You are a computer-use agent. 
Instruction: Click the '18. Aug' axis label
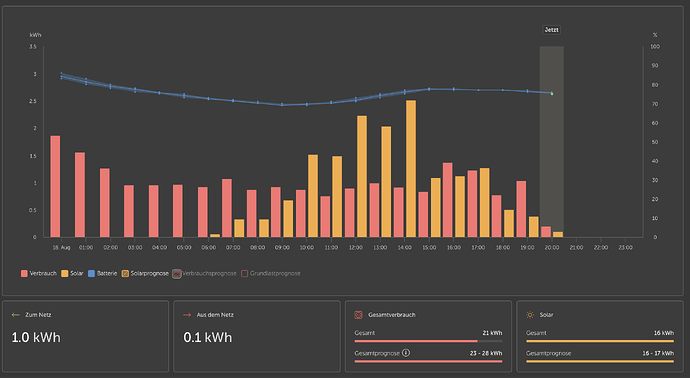(x=61, y=248)
